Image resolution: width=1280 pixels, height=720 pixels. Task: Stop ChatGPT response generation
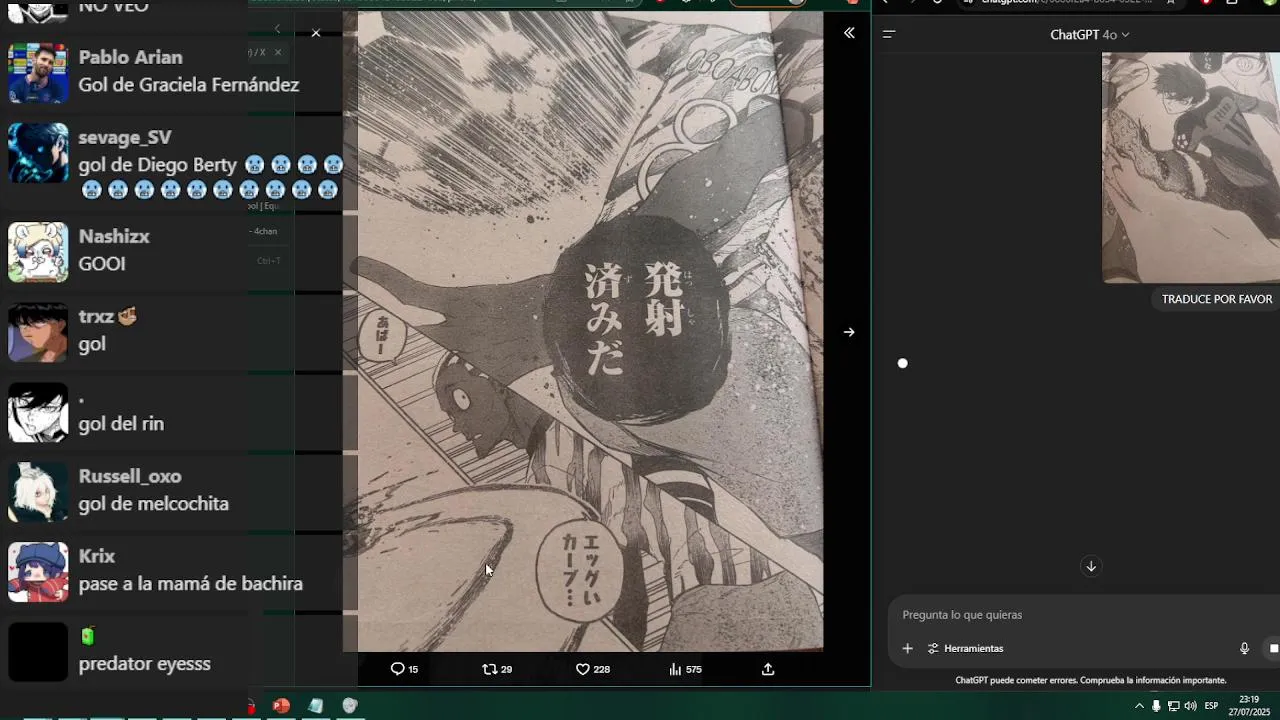(1273, 648)
